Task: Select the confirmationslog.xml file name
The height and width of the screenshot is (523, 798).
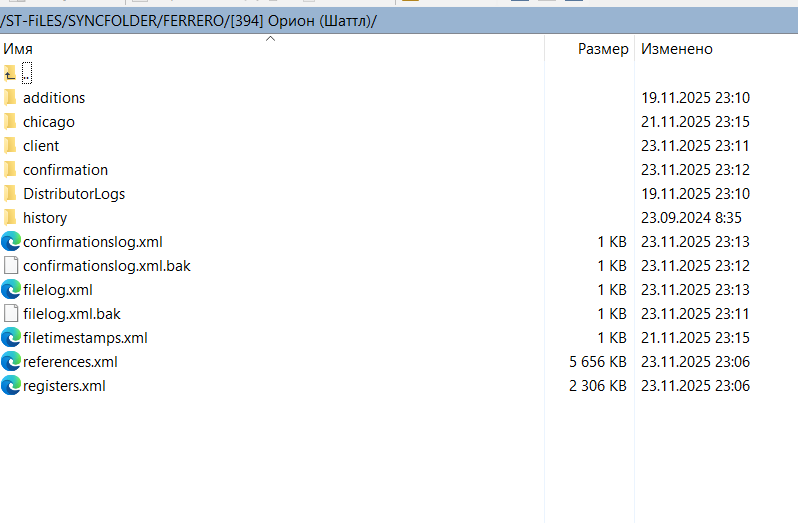Action: [93, 242]
